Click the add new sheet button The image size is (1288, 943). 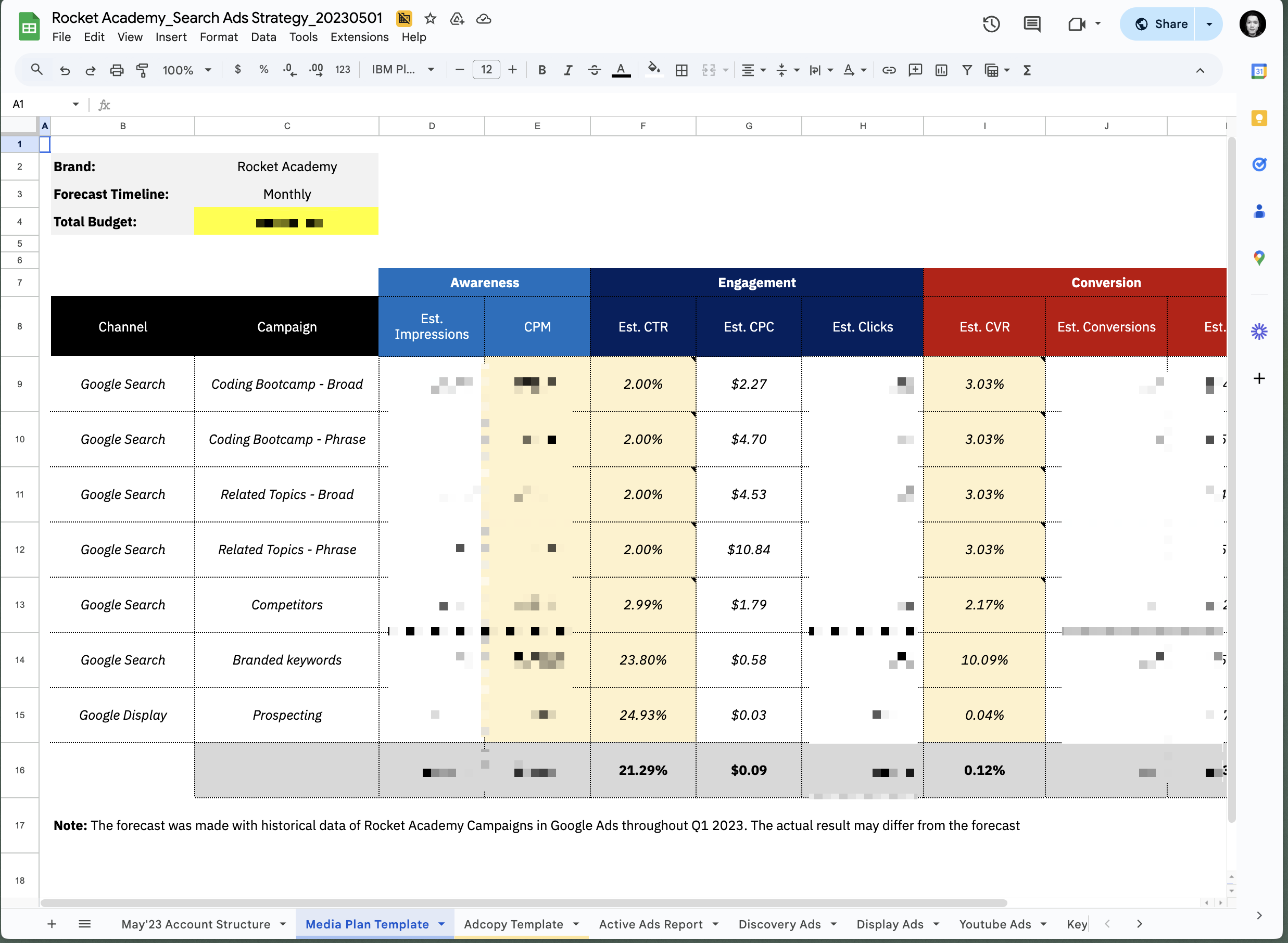click(x=52, y=924)
